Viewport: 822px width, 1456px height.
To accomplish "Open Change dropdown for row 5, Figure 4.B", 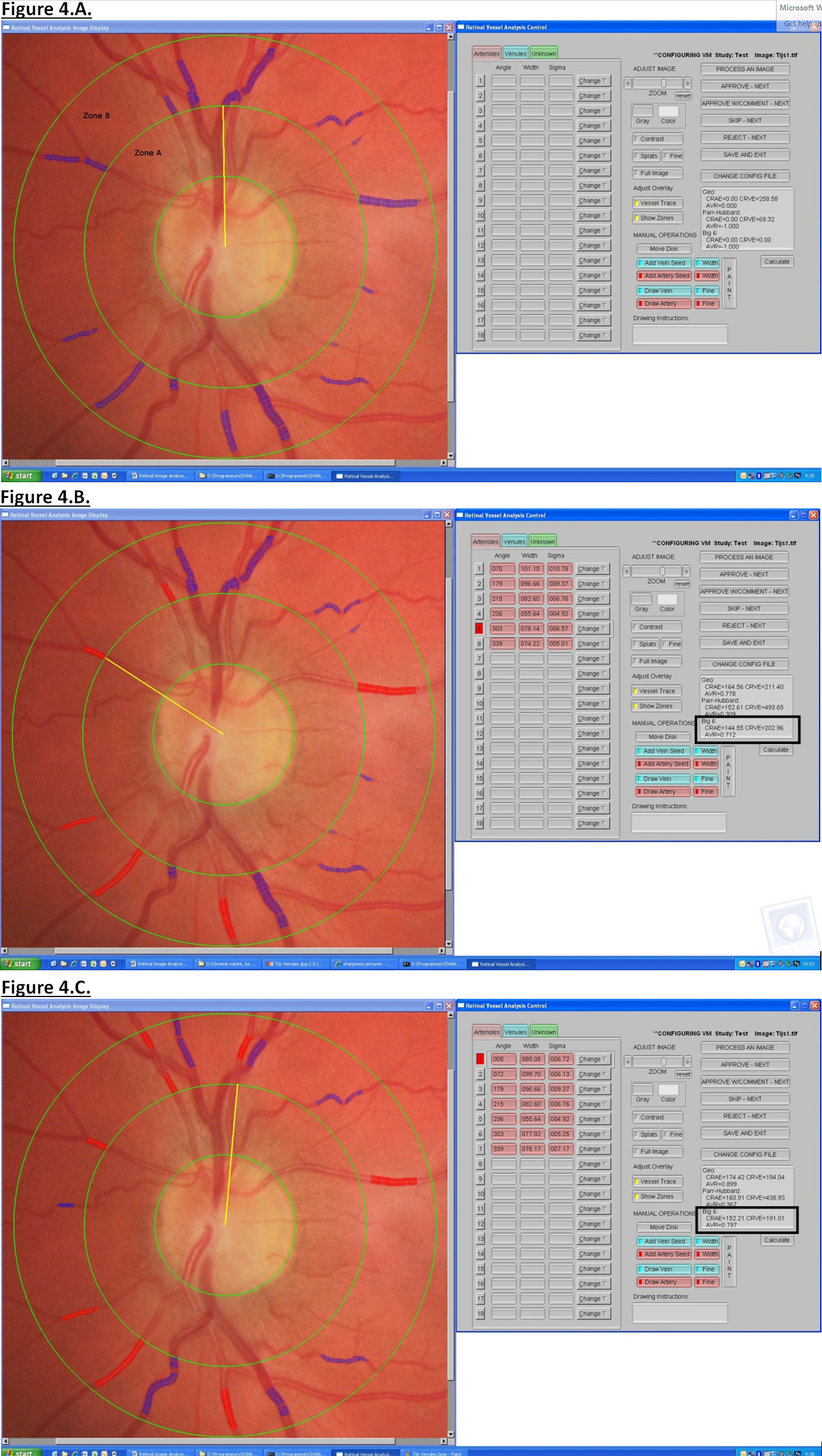I will [x=592, y=628].
